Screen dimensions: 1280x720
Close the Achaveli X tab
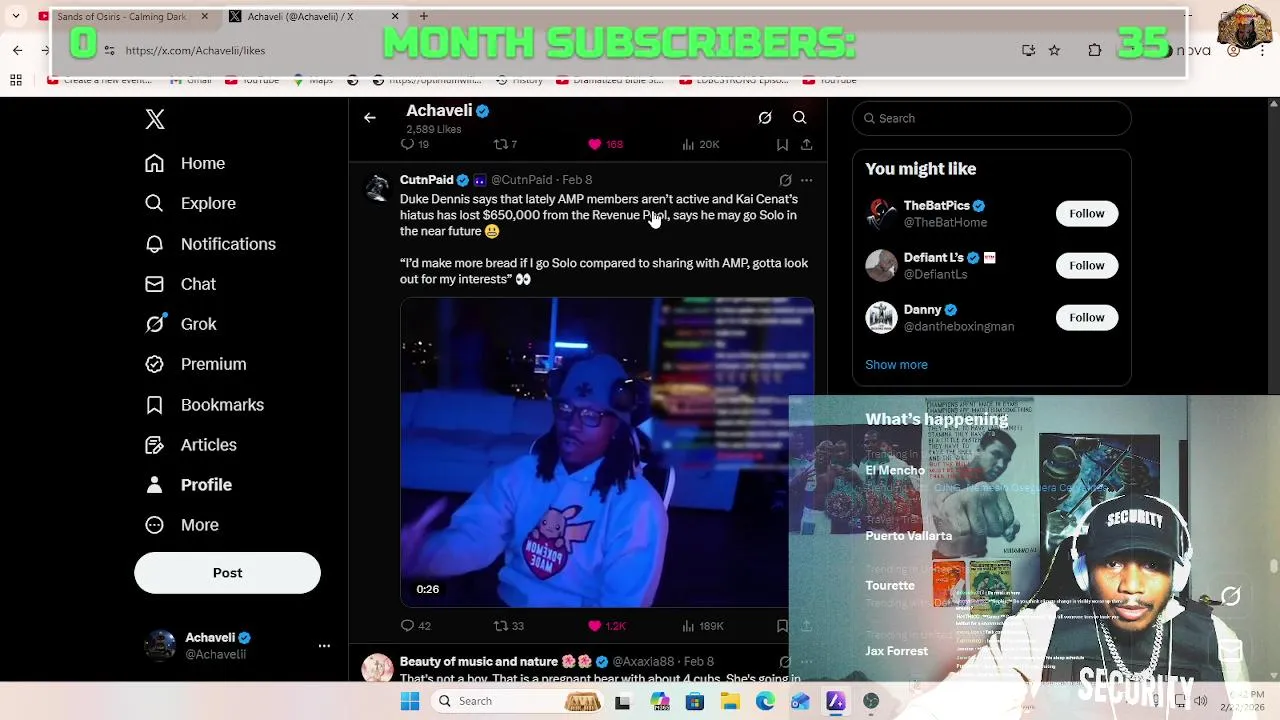coord(395,16)
